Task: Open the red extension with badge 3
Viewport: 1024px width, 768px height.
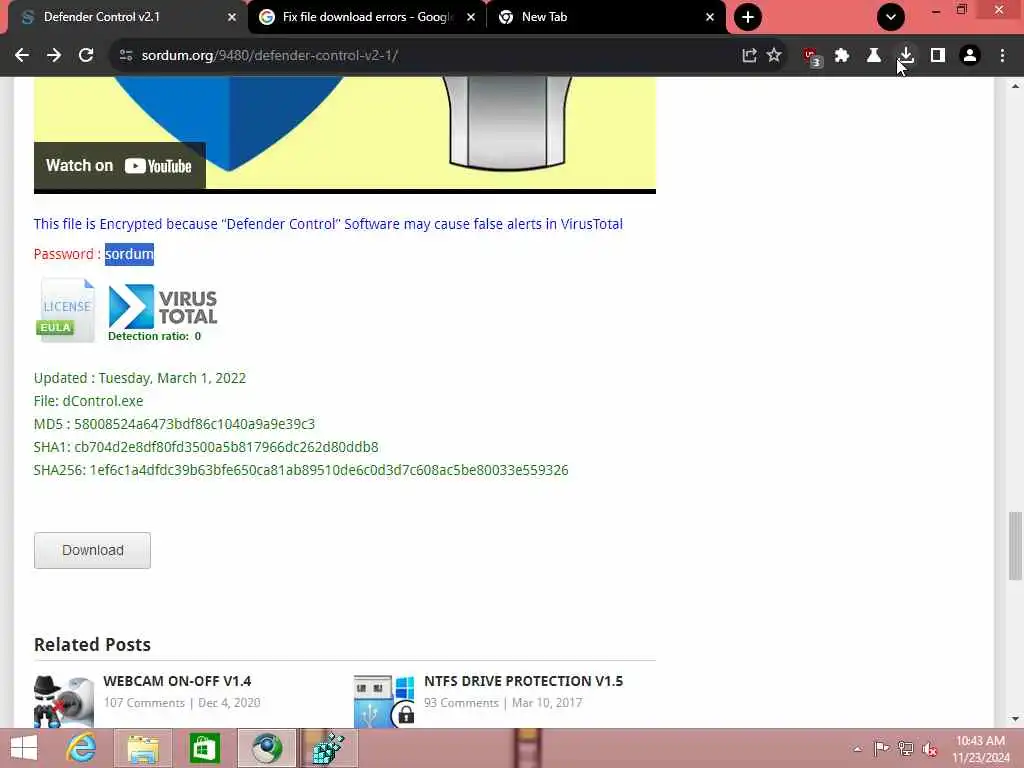Action: [x=812, y=57]
